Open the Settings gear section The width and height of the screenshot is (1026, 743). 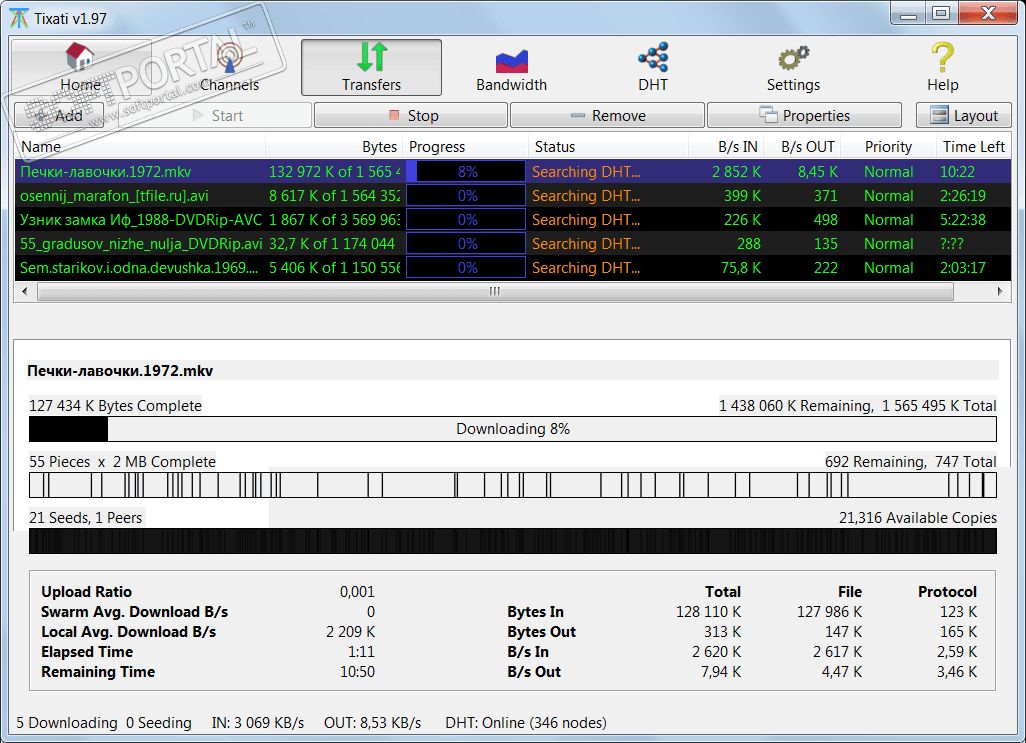point(793,67)
